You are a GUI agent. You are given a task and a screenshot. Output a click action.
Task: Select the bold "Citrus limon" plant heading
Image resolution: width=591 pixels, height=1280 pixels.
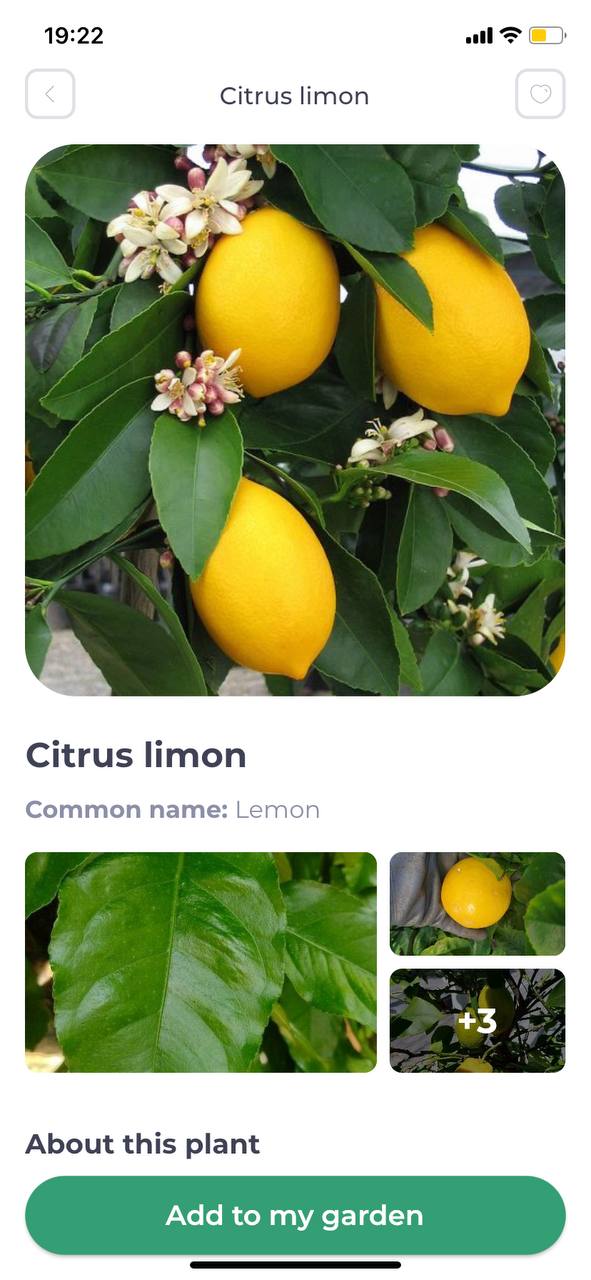(x=136, y=755)
